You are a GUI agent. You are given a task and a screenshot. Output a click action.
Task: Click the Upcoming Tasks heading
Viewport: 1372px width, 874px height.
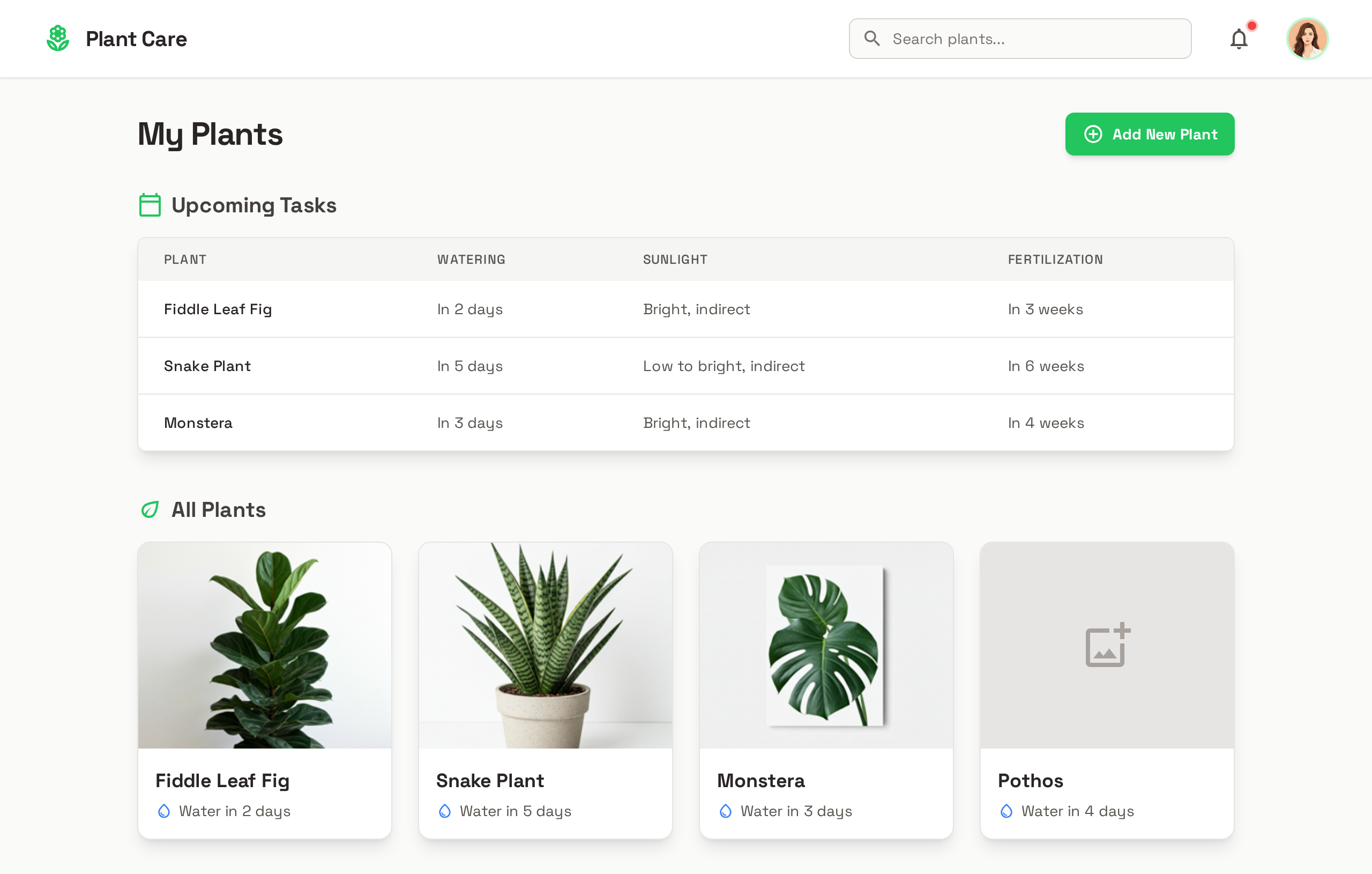(254, 205)
